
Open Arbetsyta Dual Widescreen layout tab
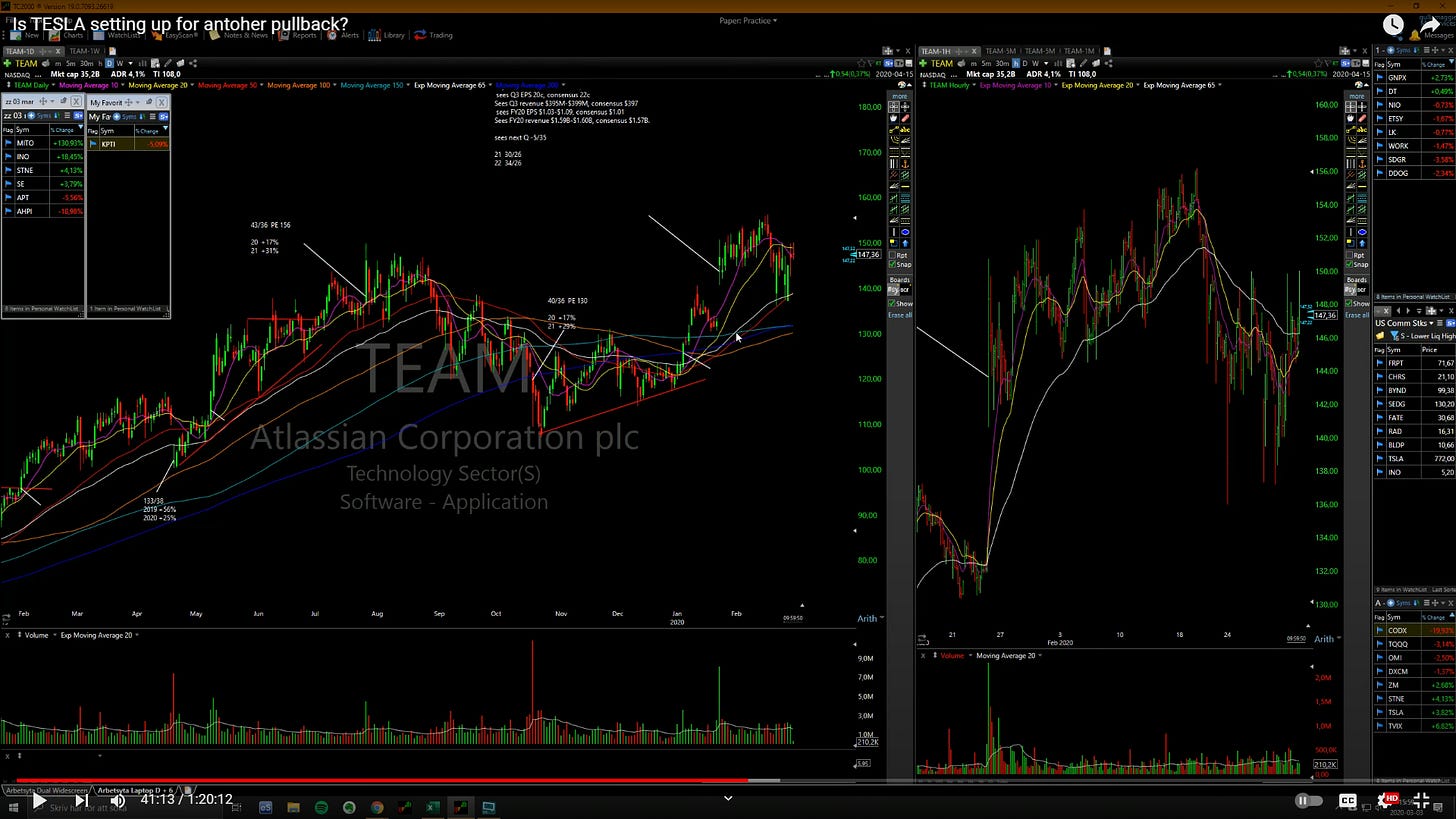click(45, 790)
